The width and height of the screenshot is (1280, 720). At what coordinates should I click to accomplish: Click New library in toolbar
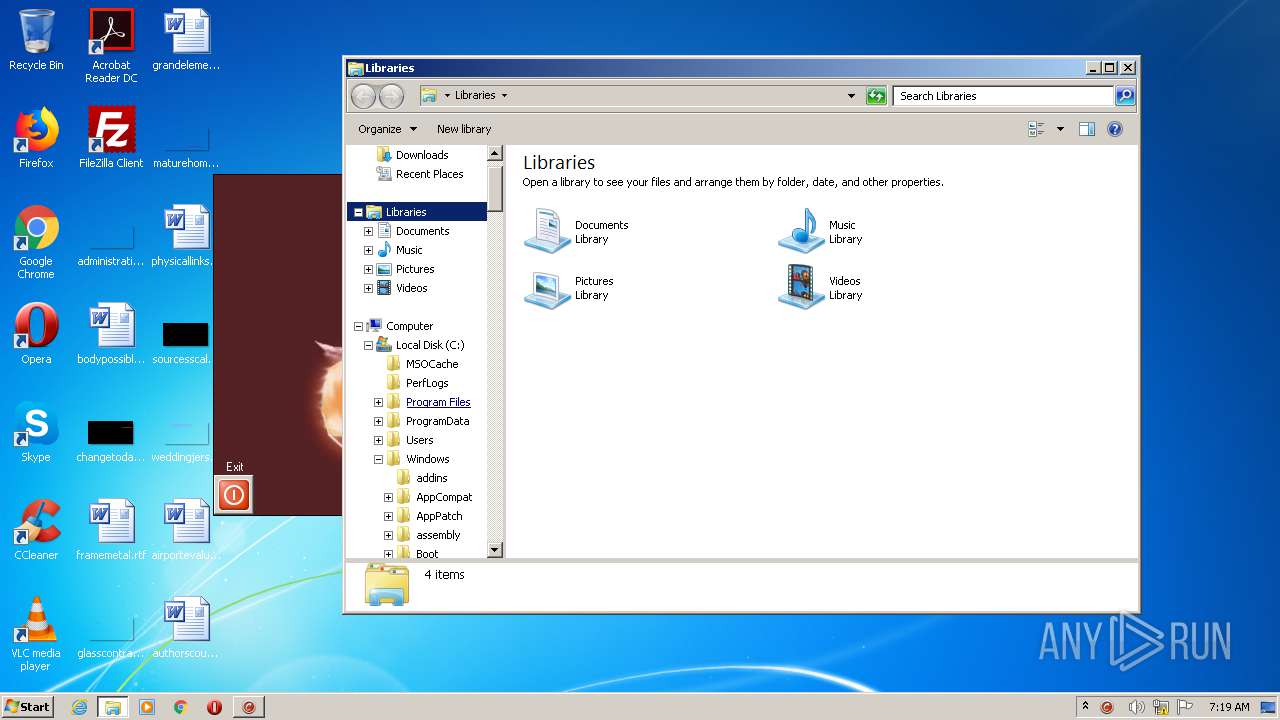coord(464,129)
